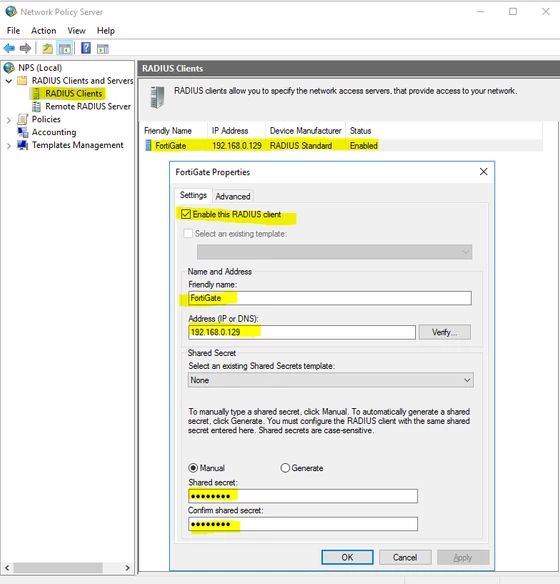Image resolution: width=560 pixels, height=584 pixels.
Task: Click the Back arrow toolbar icon
Action: 9,48
